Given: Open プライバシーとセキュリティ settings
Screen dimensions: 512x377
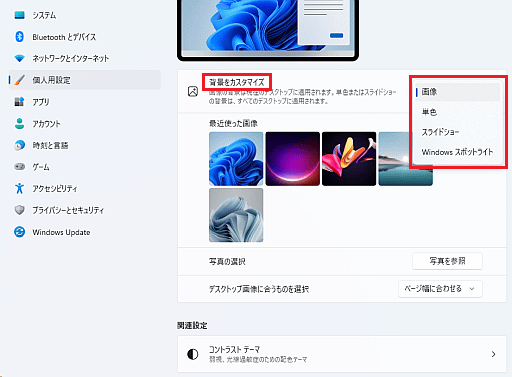Looking at the screenshot, I should (85, 210).
